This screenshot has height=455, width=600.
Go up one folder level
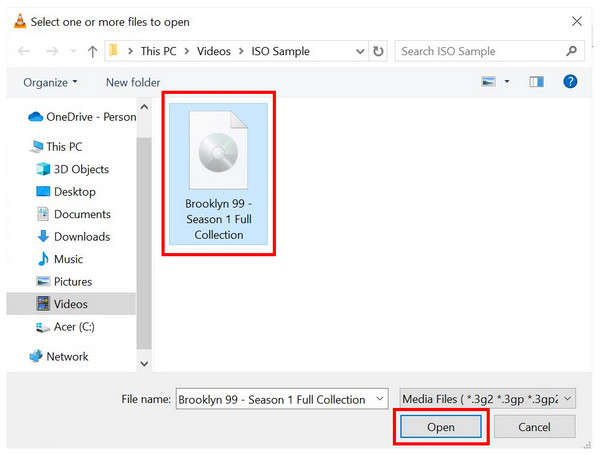click(x=92, y=51)
